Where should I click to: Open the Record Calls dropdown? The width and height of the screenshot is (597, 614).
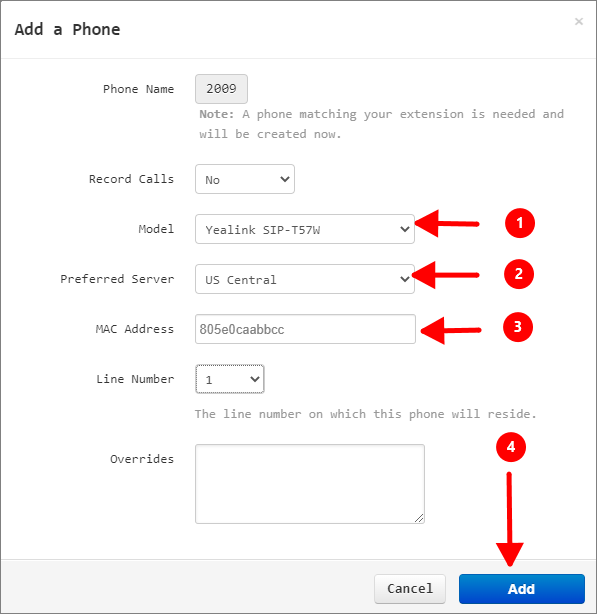(x=245, y=179)
